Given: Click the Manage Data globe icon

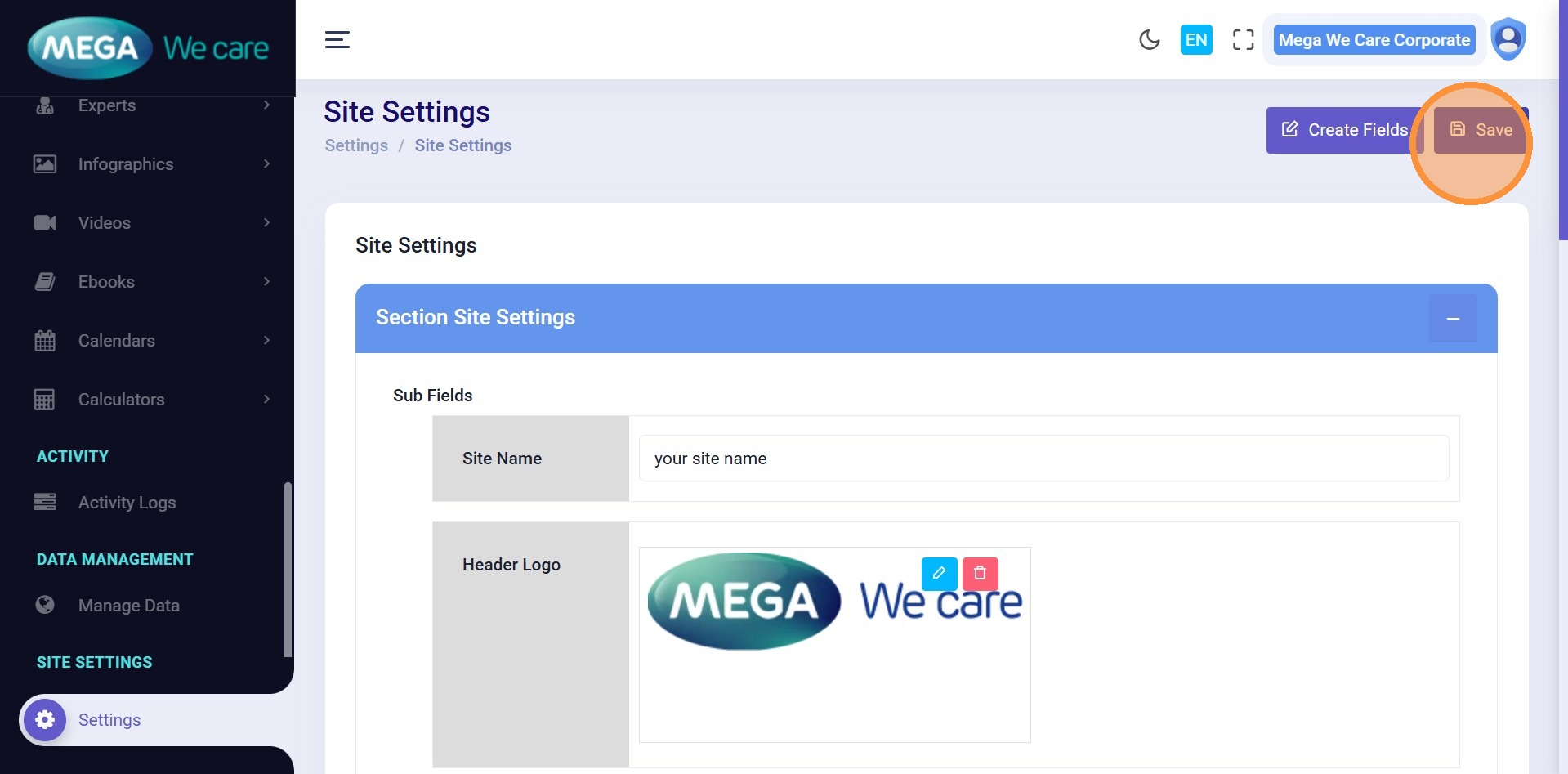Looking at the screenshot, I should [x=45, y=605].
